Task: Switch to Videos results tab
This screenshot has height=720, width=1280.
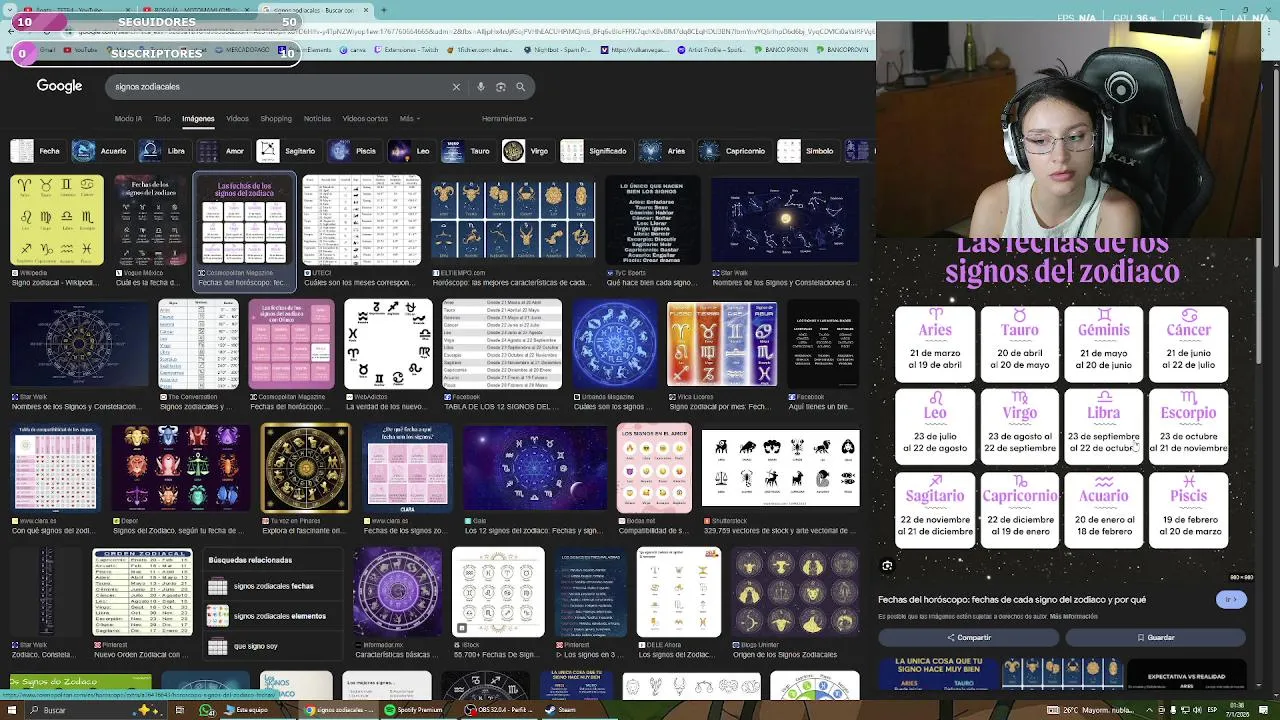Action: pos(237,119)
